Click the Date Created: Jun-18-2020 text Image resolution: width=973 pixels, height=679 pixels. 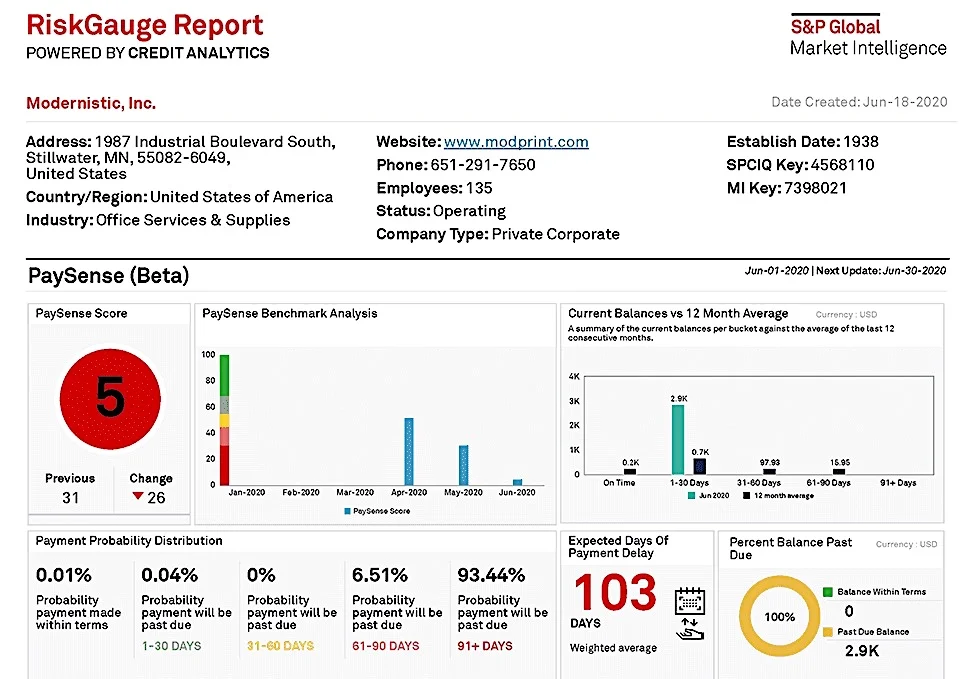[859, 102]
